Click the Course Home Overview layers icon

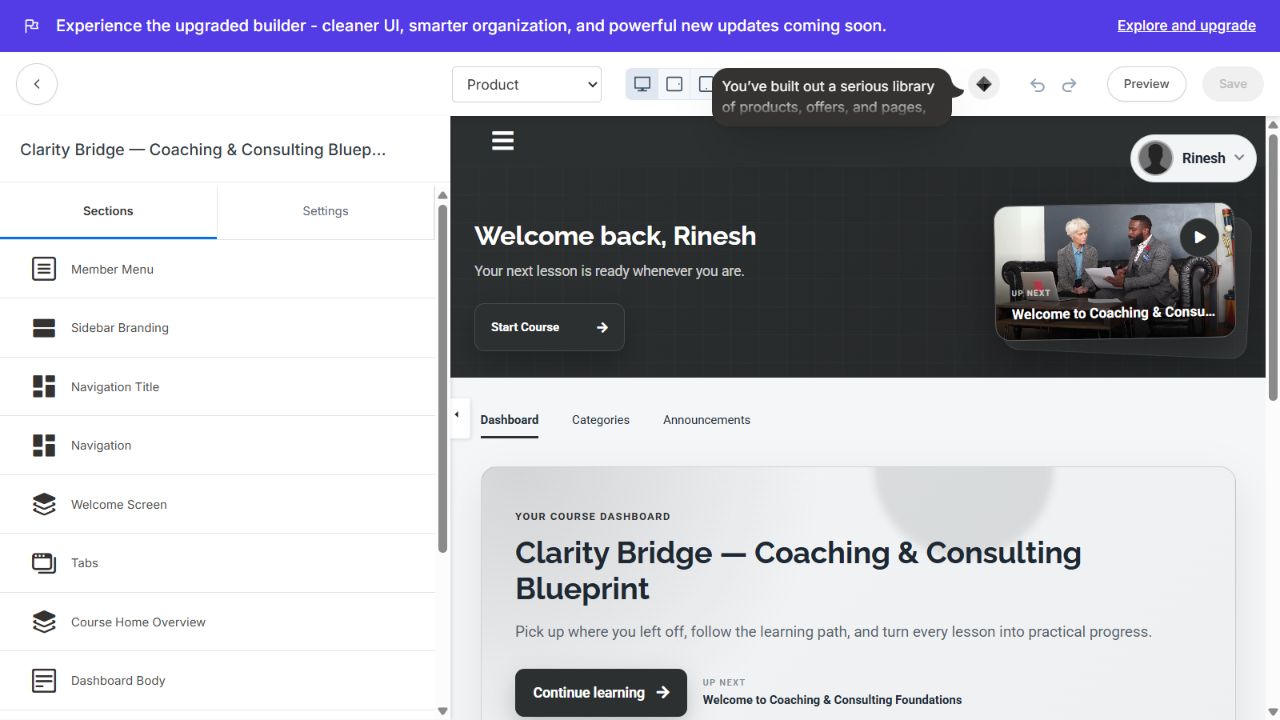44,622
